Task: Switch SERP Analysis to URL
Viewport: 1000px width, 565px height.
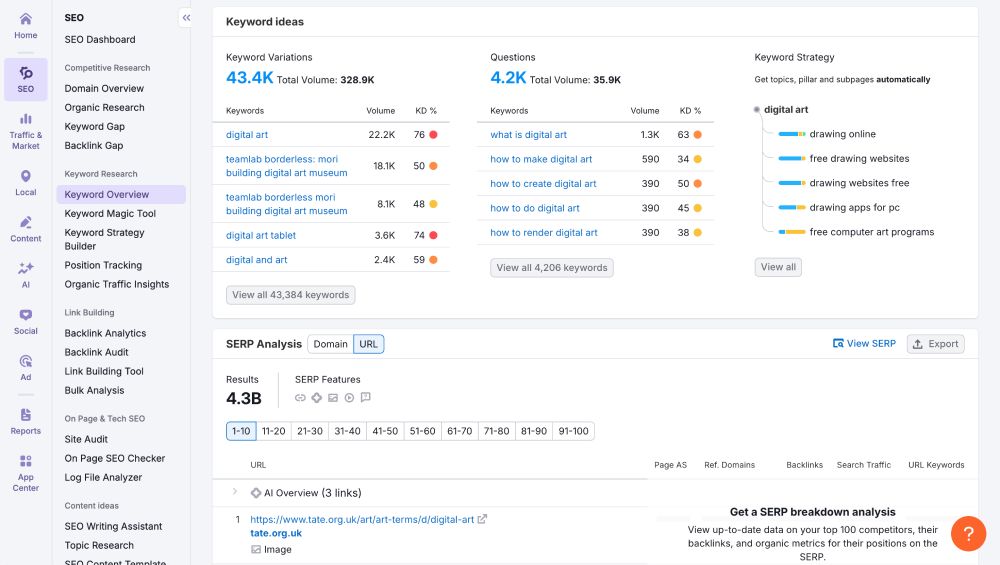Action: click(369, 344)
